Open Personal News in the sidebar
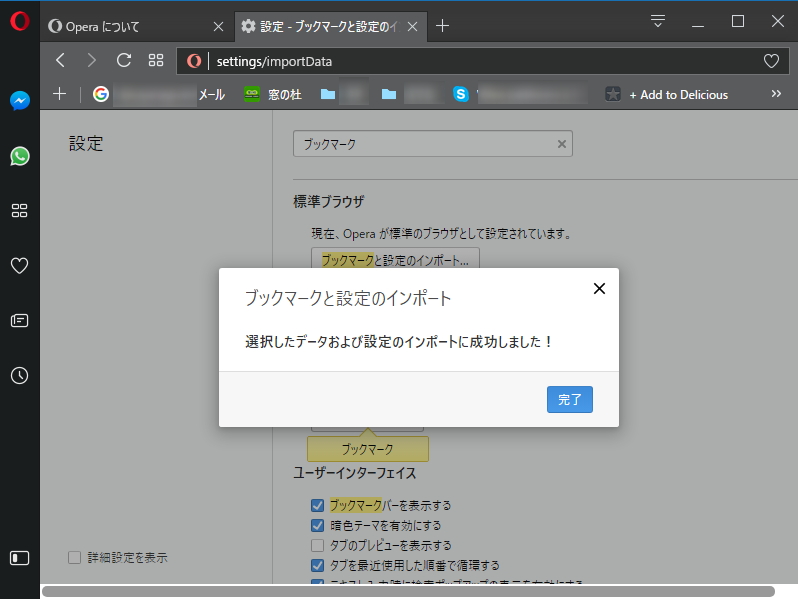 (19, 321)
